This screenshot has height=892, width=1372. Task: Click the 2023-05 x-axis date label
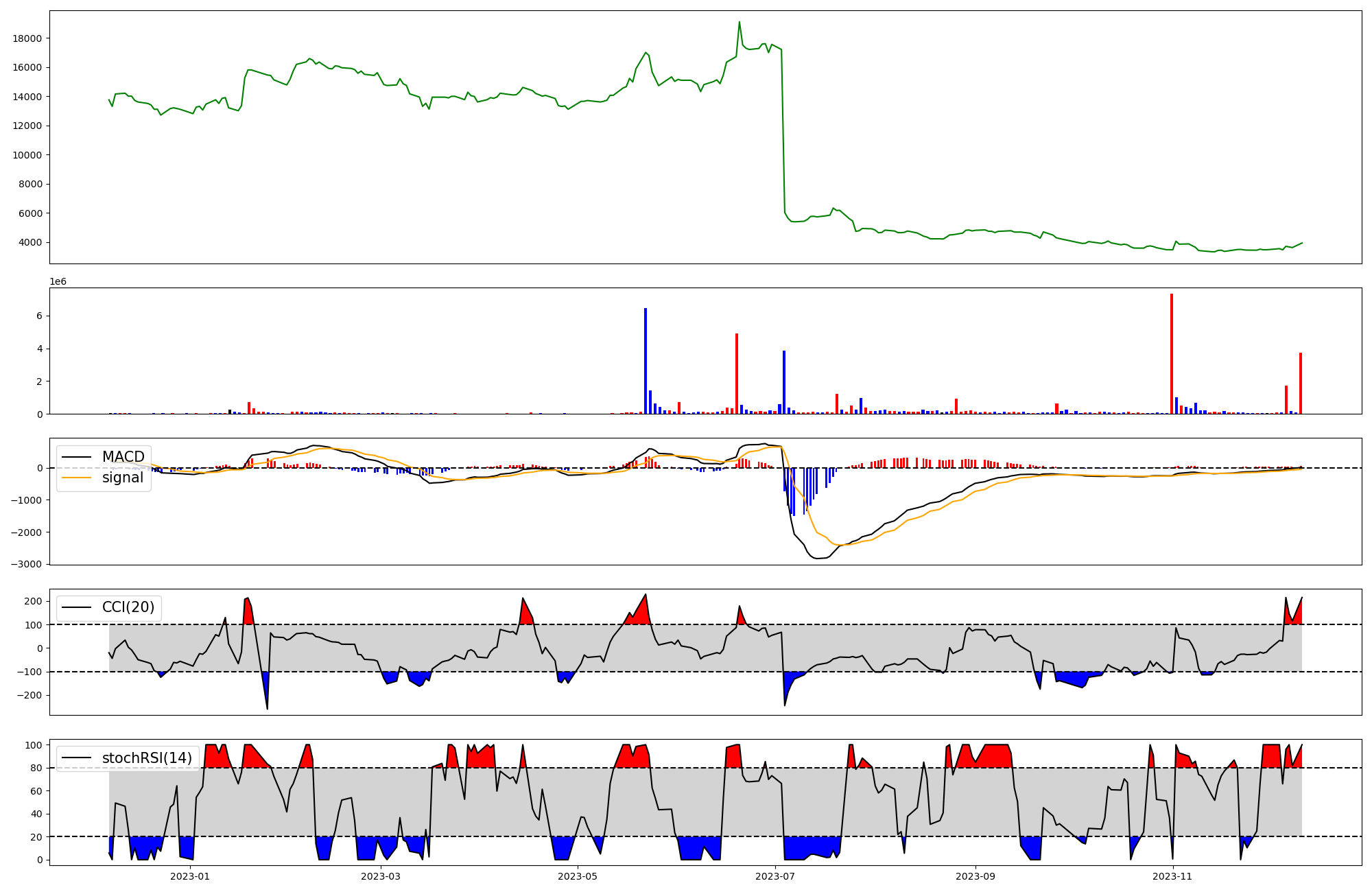(578, 876)
